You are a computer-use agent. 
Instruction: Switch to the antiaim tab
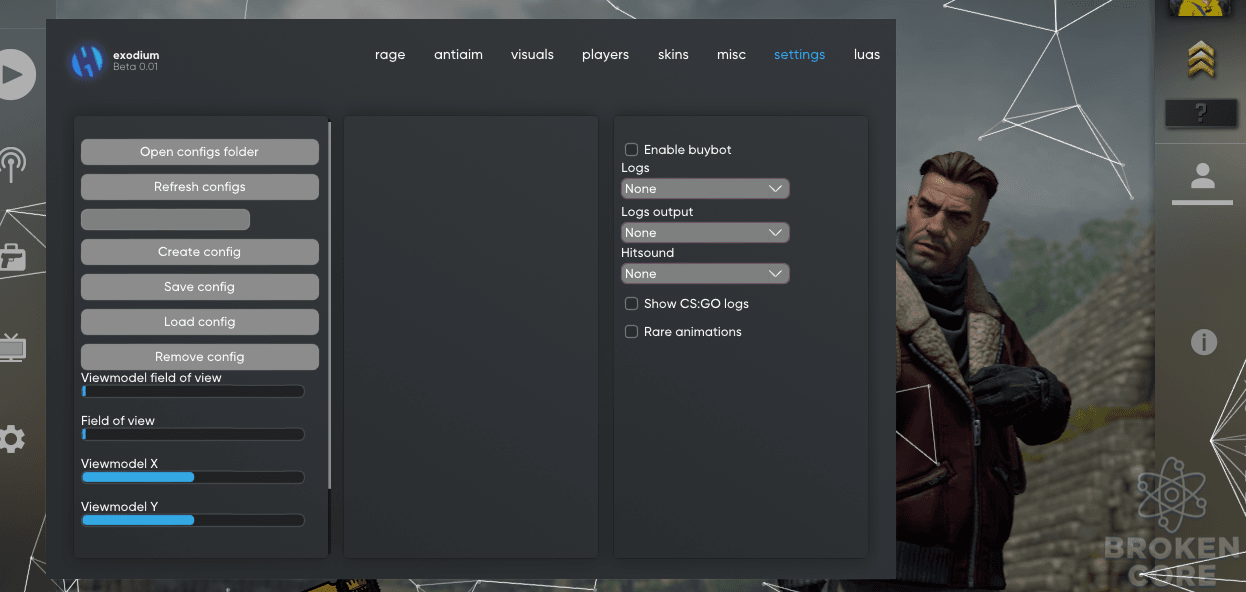pos(458,55)
